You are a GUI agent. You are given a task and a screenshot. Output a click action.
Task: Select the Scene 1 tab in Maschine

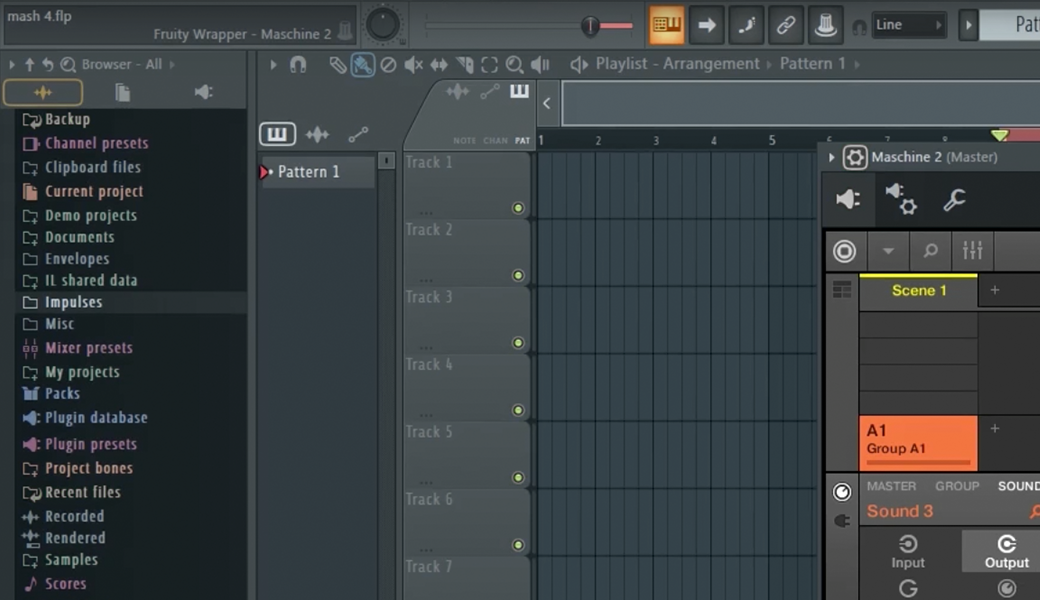919,291
